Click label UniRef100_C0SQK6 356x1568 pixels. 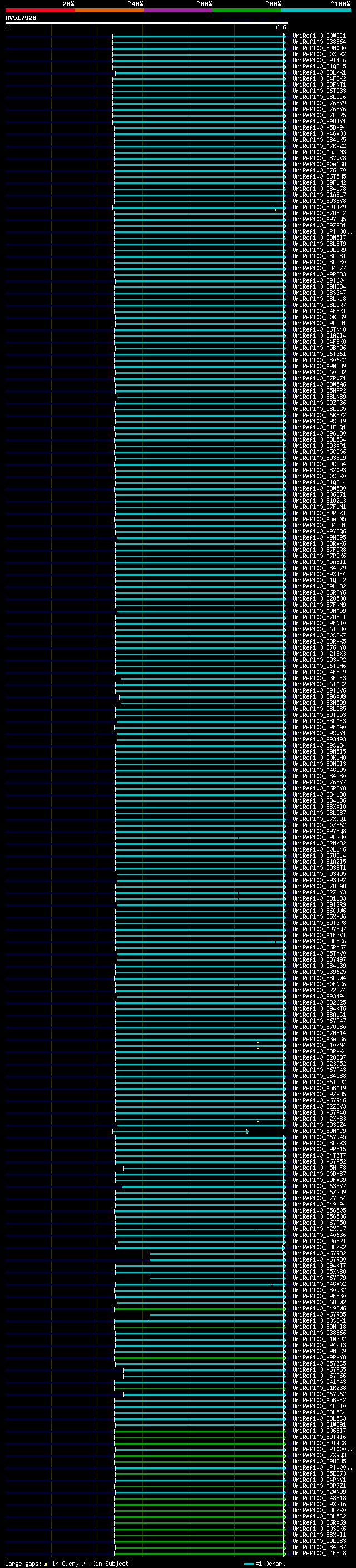pos(319,1529)
